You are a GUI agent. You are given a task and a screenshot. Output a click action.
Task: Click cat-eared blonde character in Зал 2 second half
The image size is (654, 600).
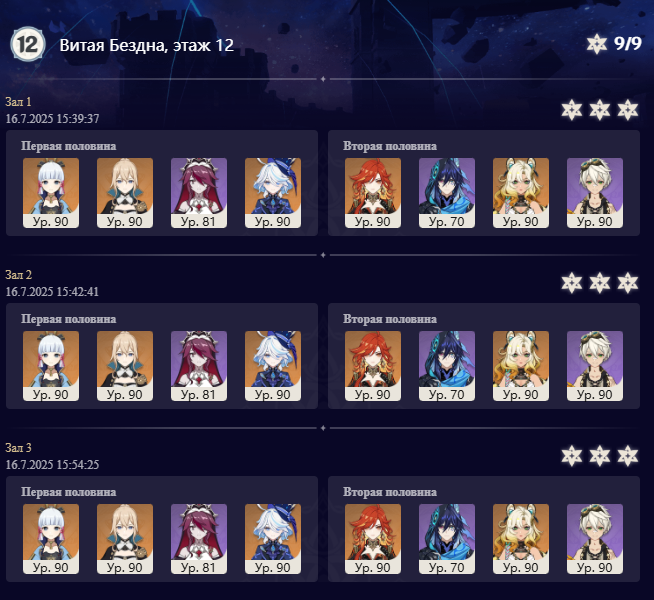tap(521, 366)
